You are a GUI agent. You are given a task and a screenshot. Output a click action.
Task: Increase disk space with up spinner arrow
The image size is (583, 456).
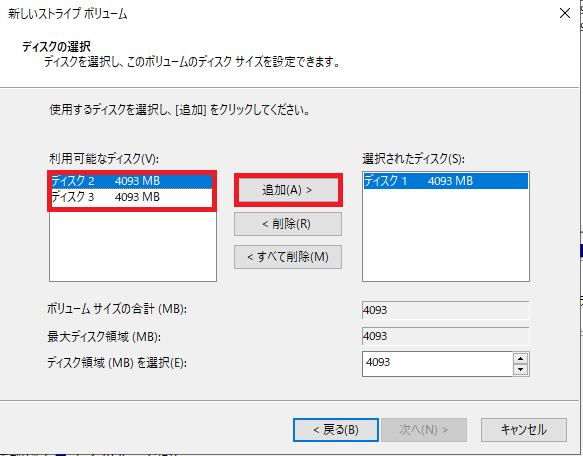[x=521, y=359]
